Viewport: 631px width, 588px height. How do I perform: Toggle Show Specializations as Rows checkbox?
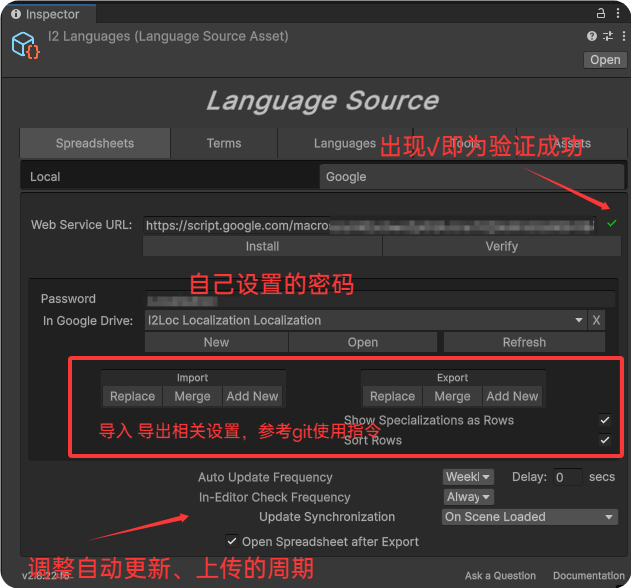point(605,420)
